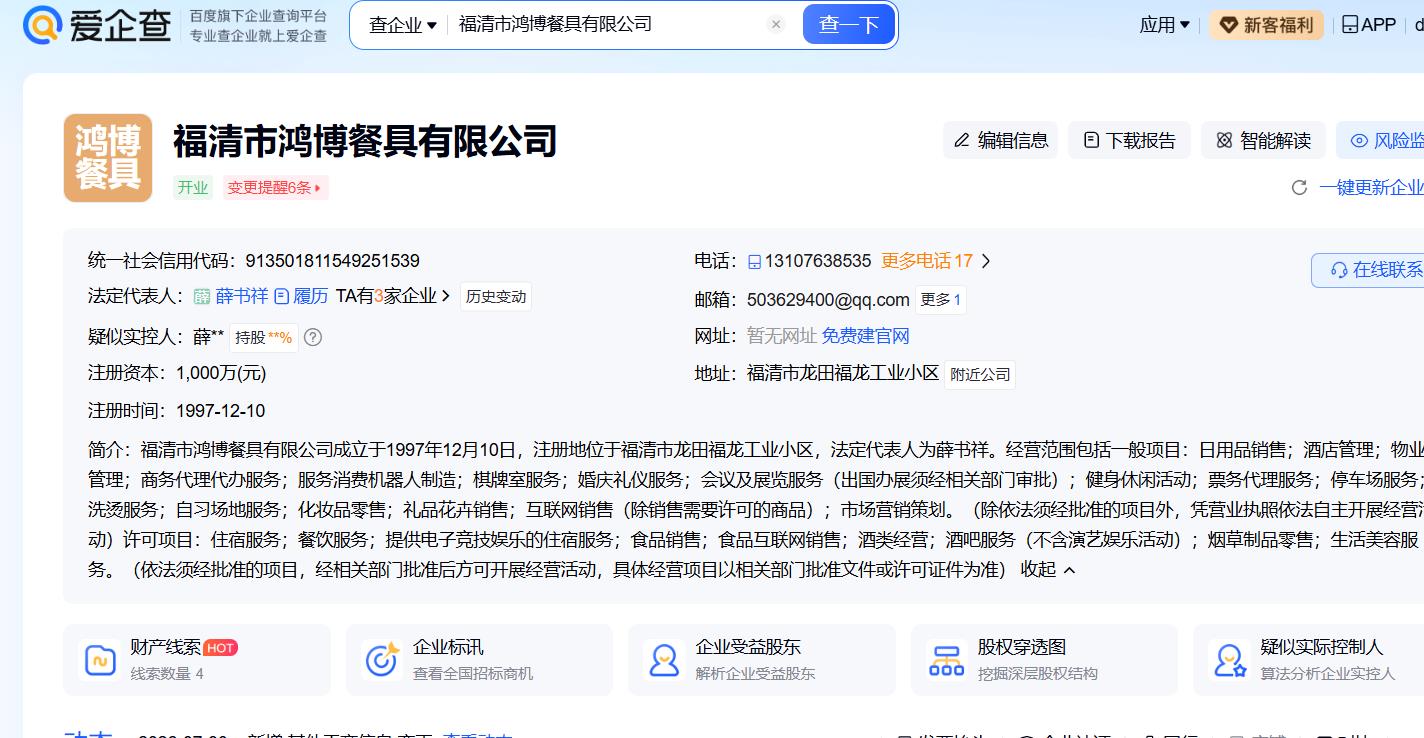Open the 股权穿透图 card icon
Screen dimensions: 1424x738
(946, 660)
